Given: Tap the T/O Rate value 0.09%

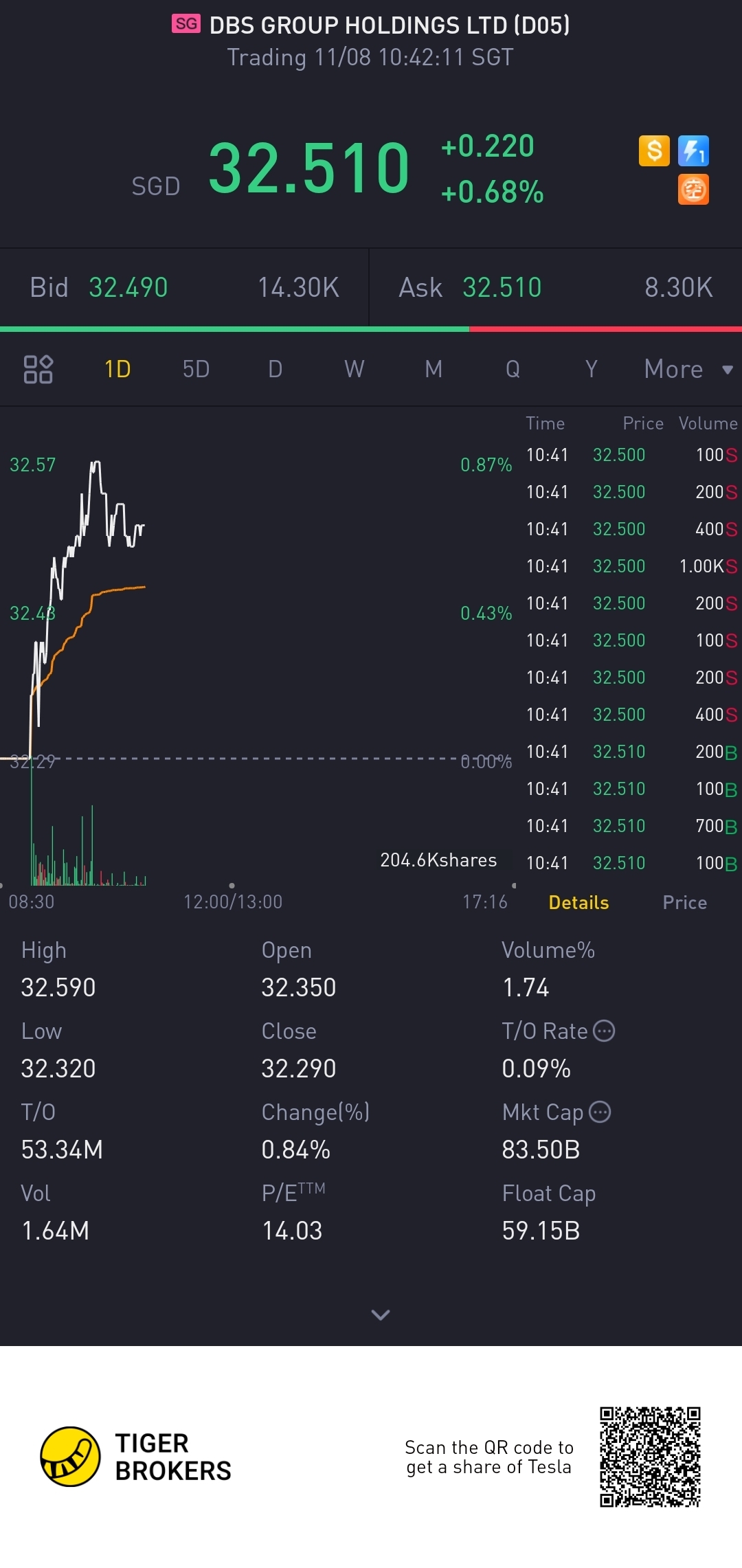Looking at the screenshot, I should tap(537, 1068).
